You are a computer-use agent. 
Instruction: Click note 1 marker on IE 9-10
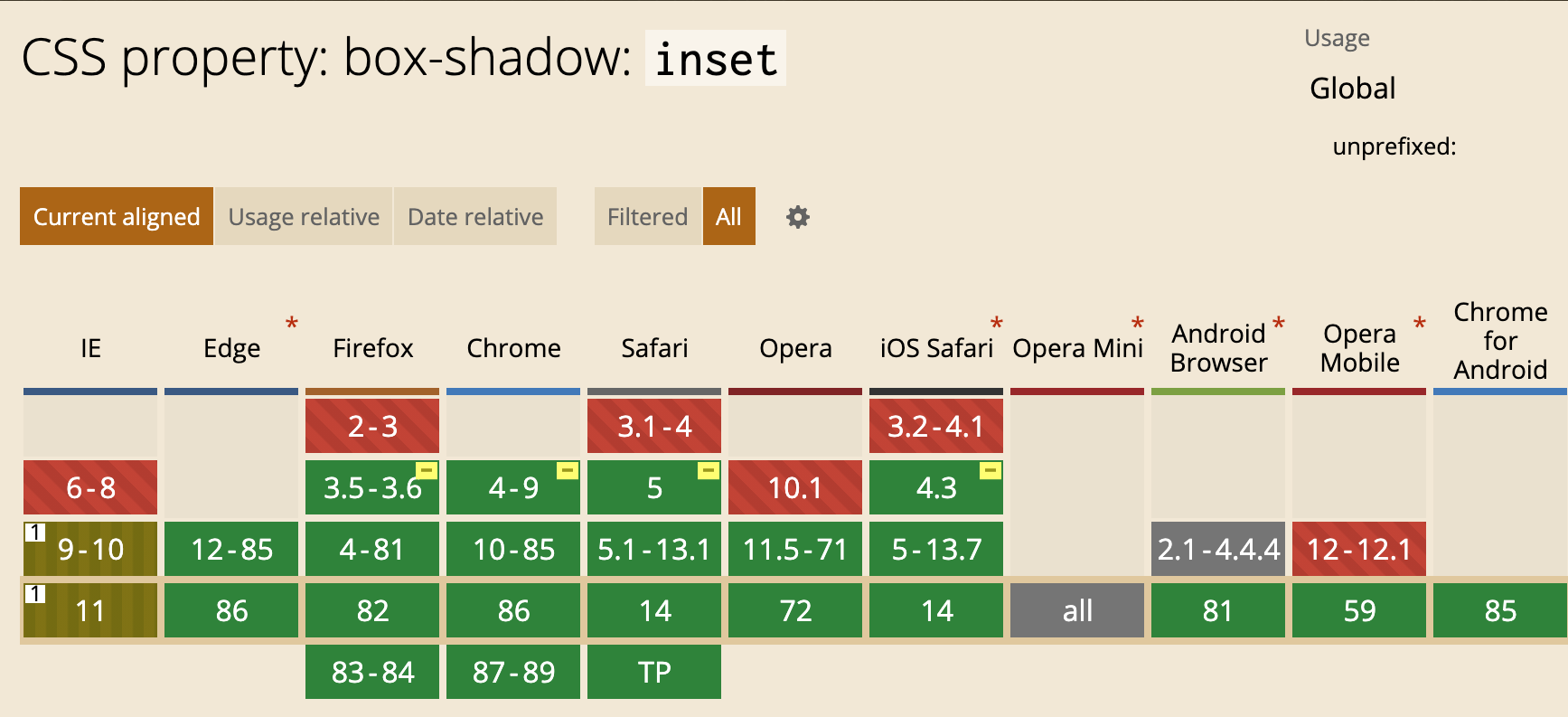click(34, 532)
